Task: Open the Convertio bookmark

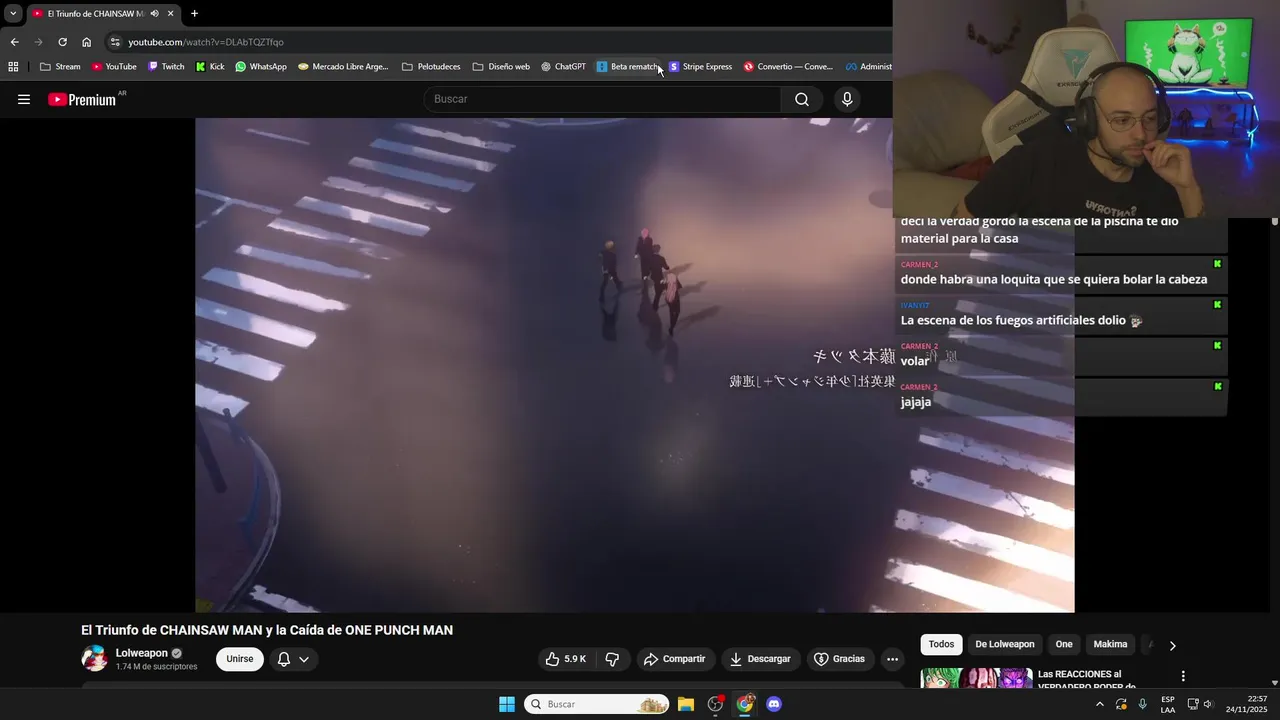Action: (x=788, y=67)
